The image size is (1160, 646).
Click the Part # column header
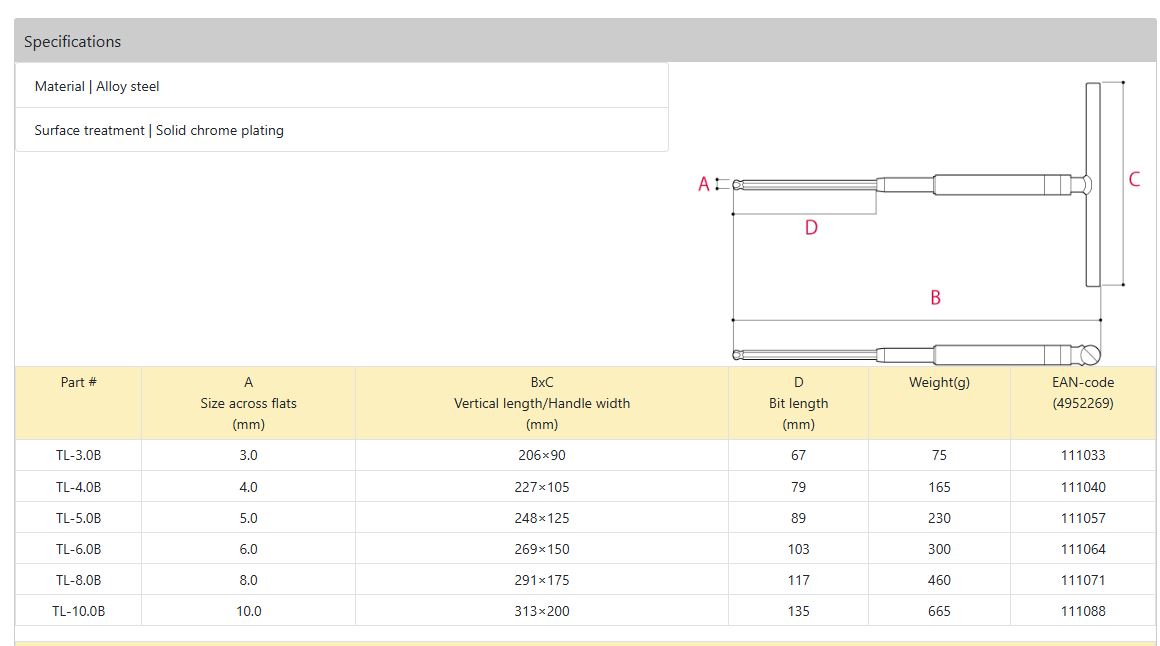pyautogui.click(x=78, y=403)
